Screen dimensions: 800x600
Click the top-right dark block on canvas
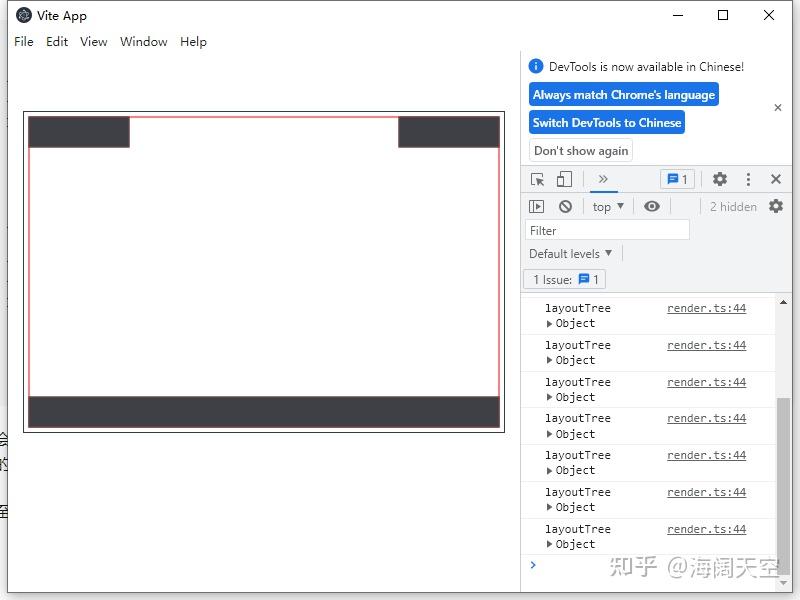(x=448, y=132)
